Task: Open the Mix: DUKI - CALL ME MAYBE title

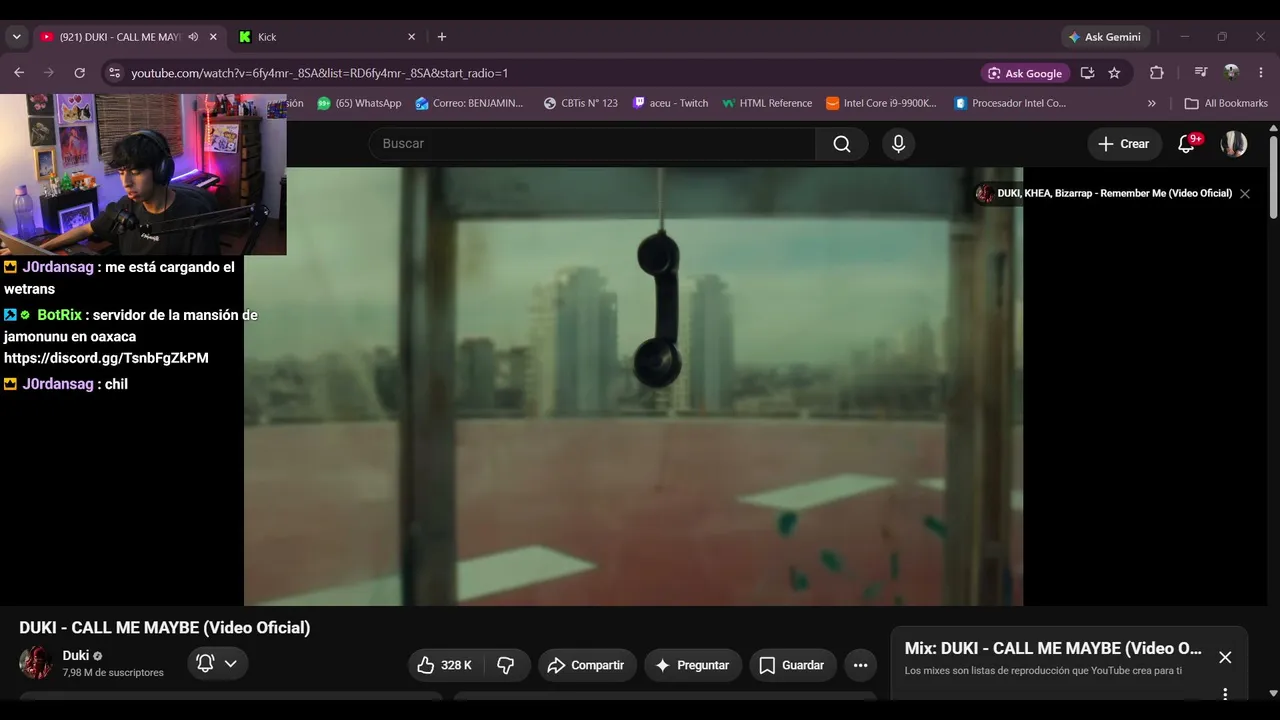Action: pos(1053,648)
